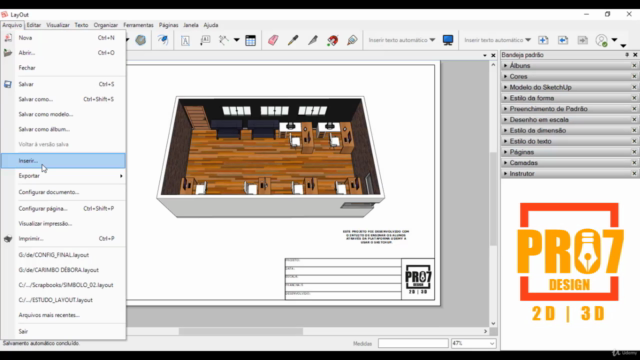This screenshot has height=360, width=640.
Task: Expand Estilo da dimensão panel
Action: pos(505,130)
